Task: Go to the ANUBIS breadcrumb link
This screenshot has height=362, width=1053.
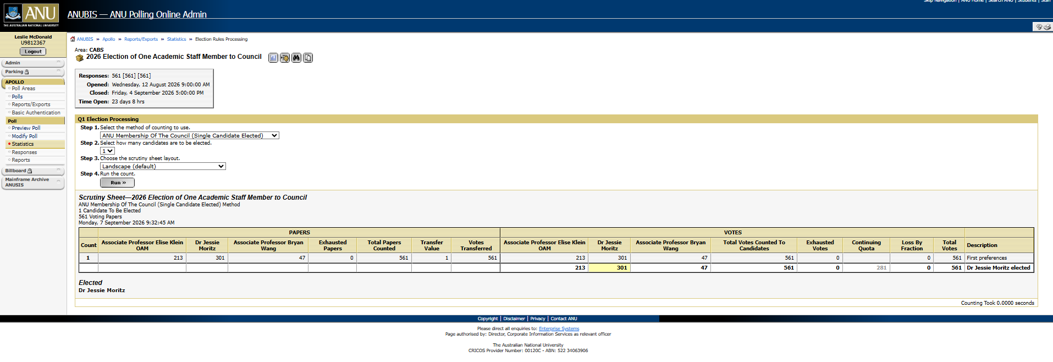Action: click(x=85, y=40)
